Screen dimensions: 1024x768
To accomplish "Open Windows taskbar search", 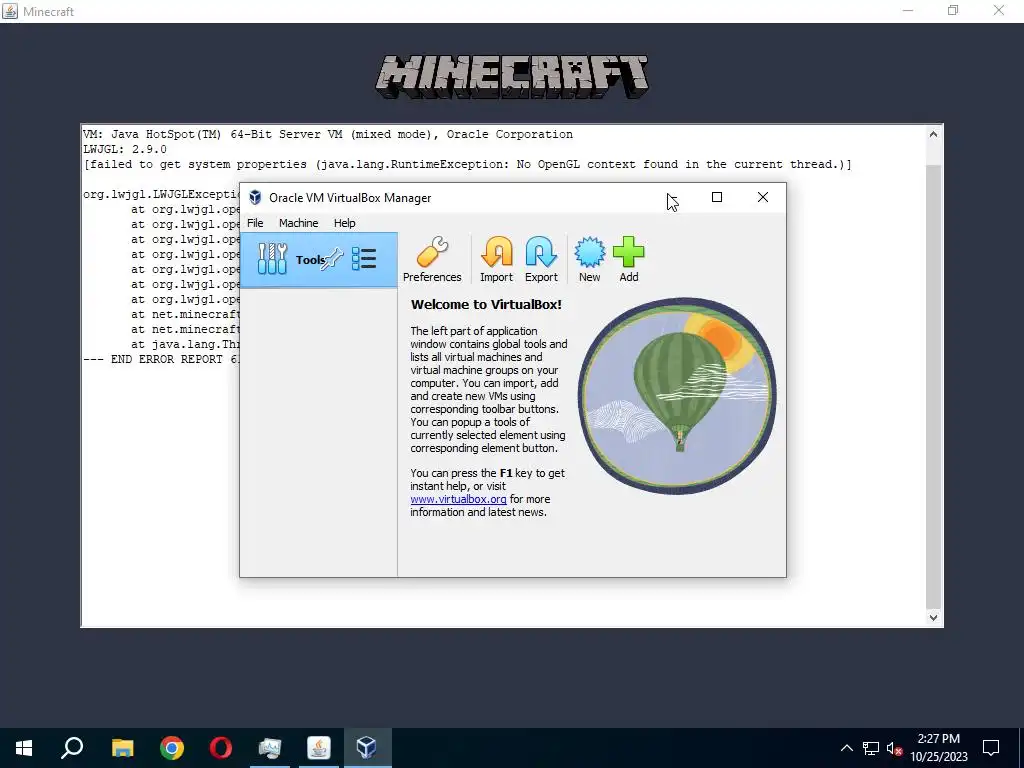I will 72,748.
